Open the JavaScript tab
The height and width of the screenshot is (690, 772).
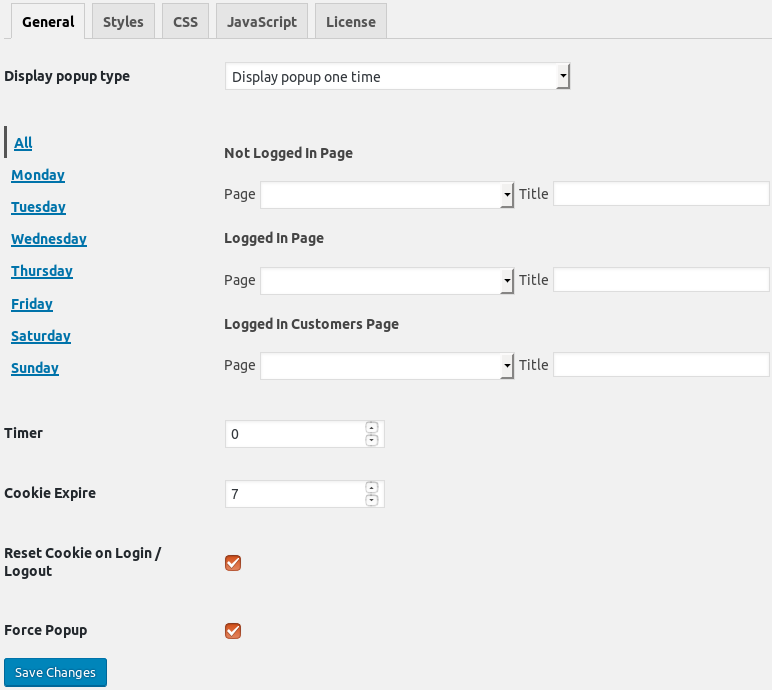(262, 22)
